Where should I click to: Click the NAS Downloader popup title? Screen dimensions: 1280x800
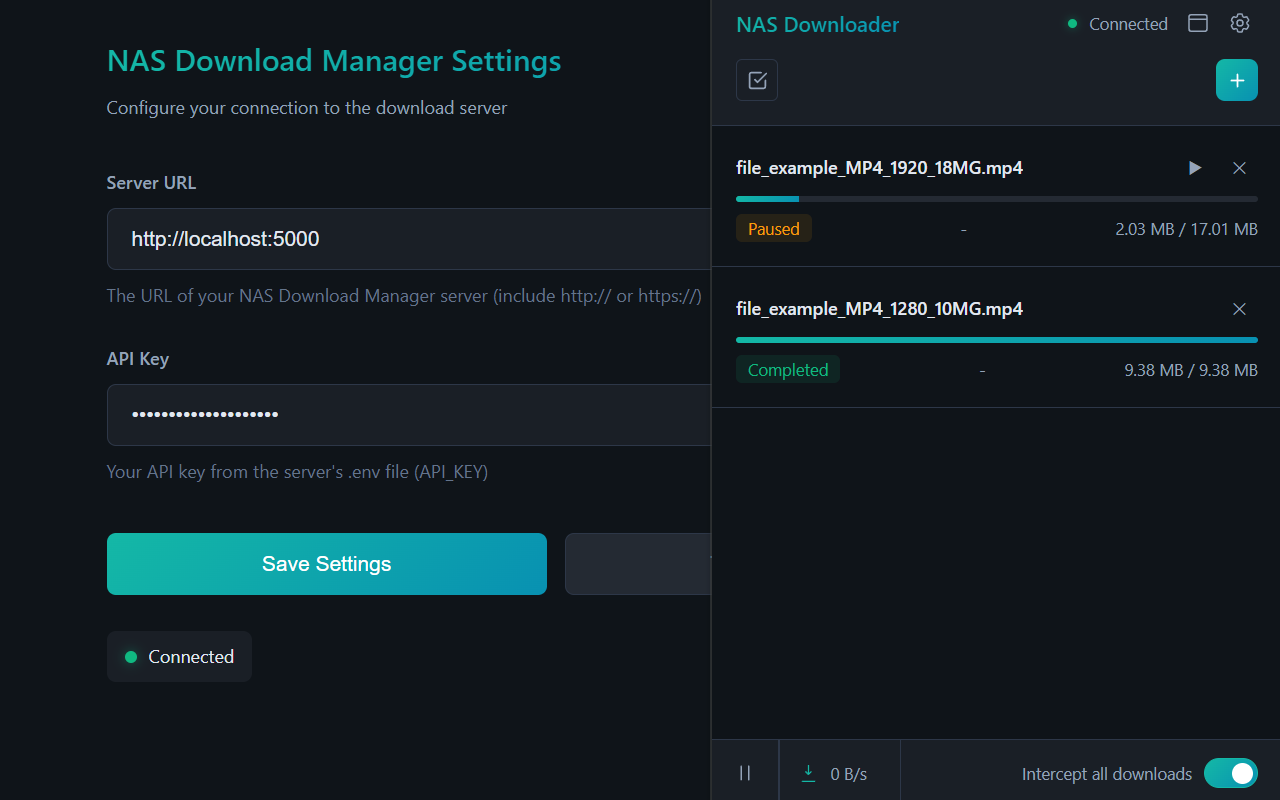tap(818, 24)
